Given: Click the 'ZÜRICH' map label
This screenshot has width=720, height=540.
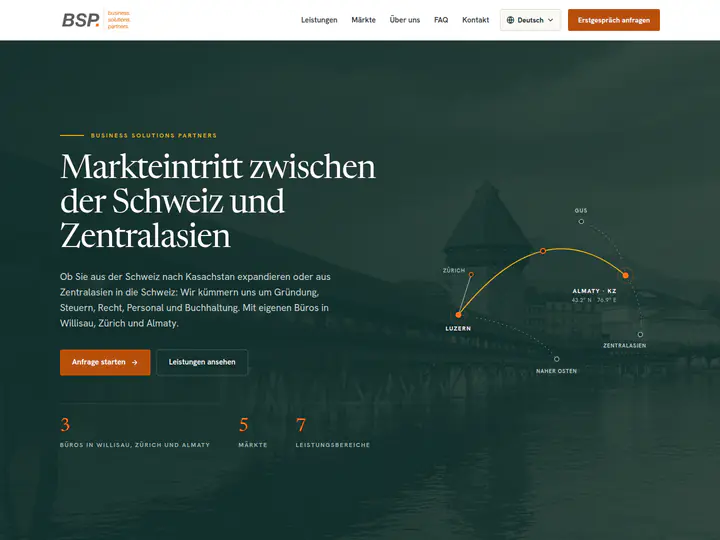Looking at the screenshot, I should coord(454,270).
